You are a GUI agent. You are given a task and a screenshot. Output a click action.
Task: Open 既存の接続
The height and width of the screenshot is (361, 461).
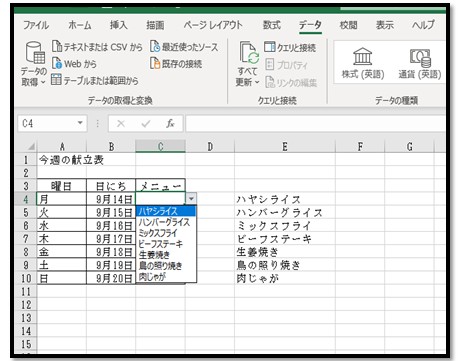tap(176, 63)
